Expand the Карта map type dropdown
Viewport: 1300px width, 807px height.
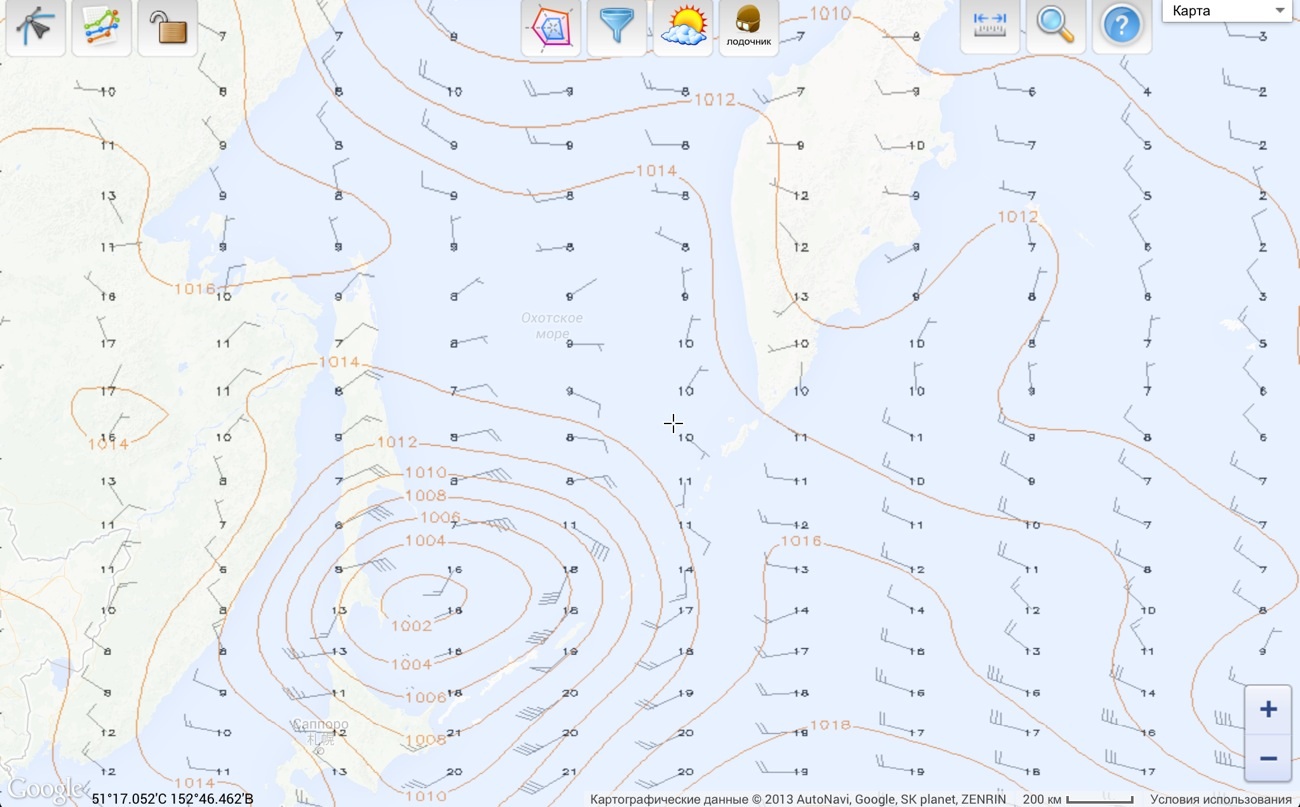pyautogui.click(x=1226, y=11)
